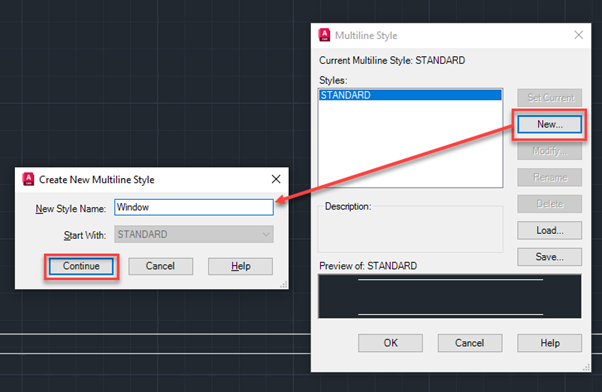Click the resize grip of Multiline Style dialog
Screen dimensions: 602x392
pos(586,367)
